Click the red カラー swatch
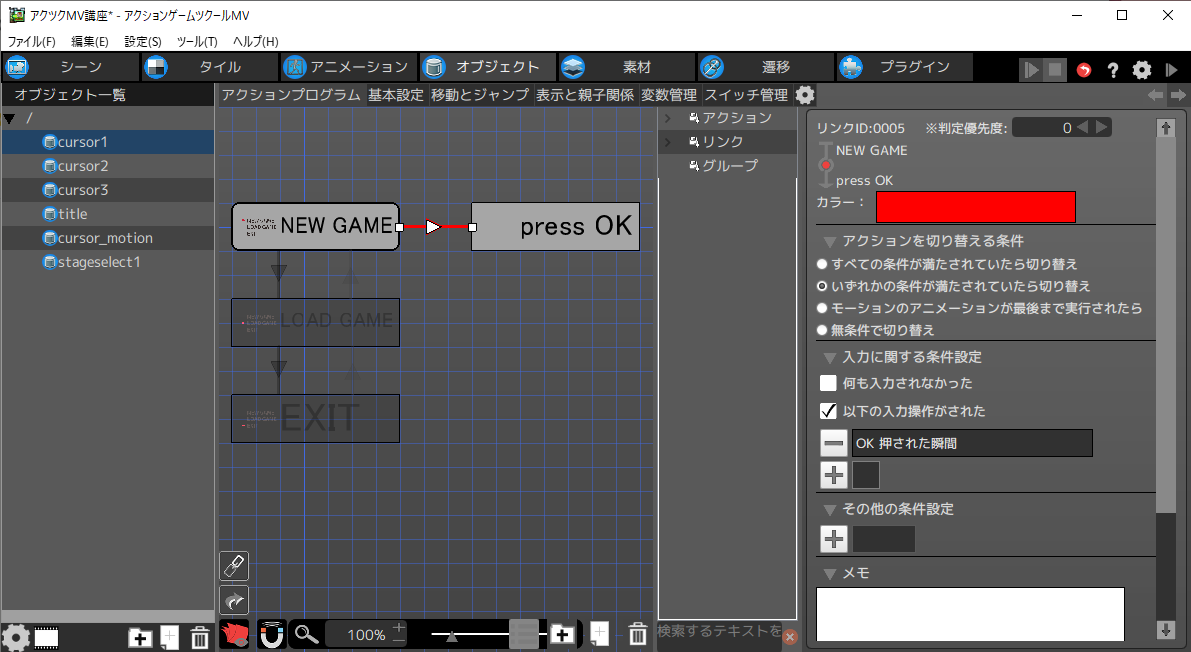Viewport: 1191px width, 652px height. point(975,207)
